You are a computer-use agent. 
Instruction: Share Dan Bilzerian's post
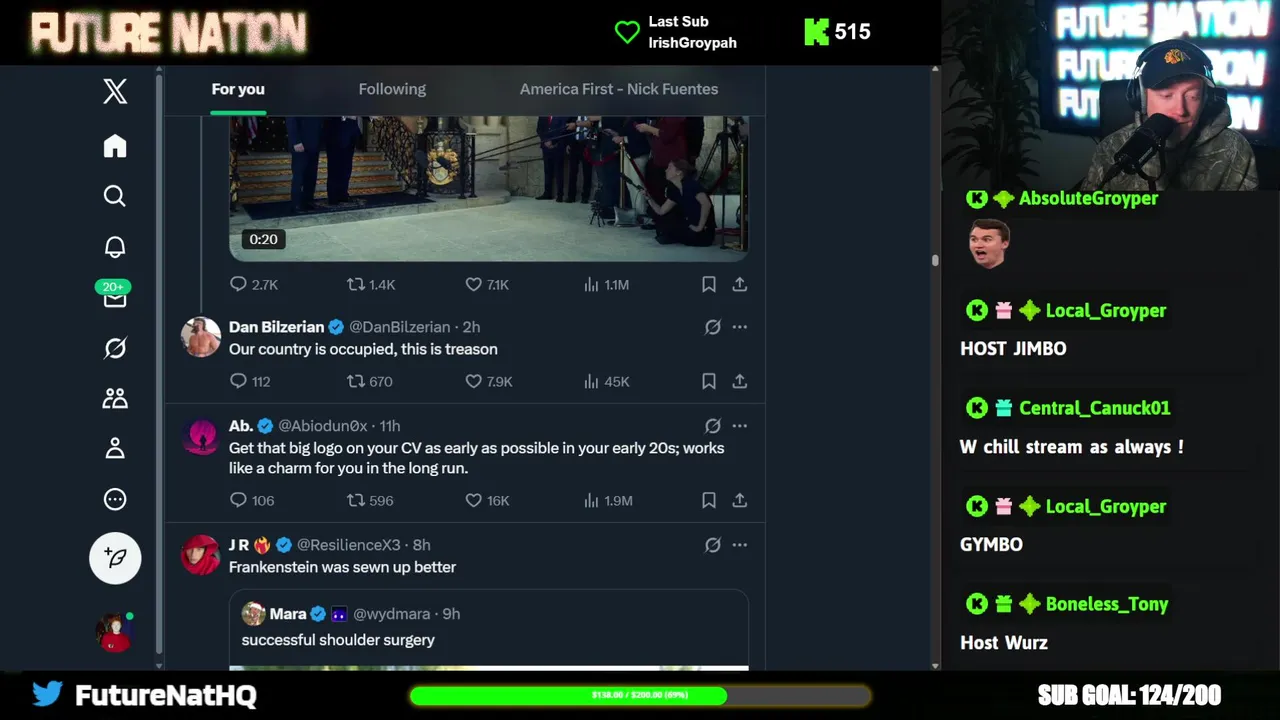click(x=740, y=381)
